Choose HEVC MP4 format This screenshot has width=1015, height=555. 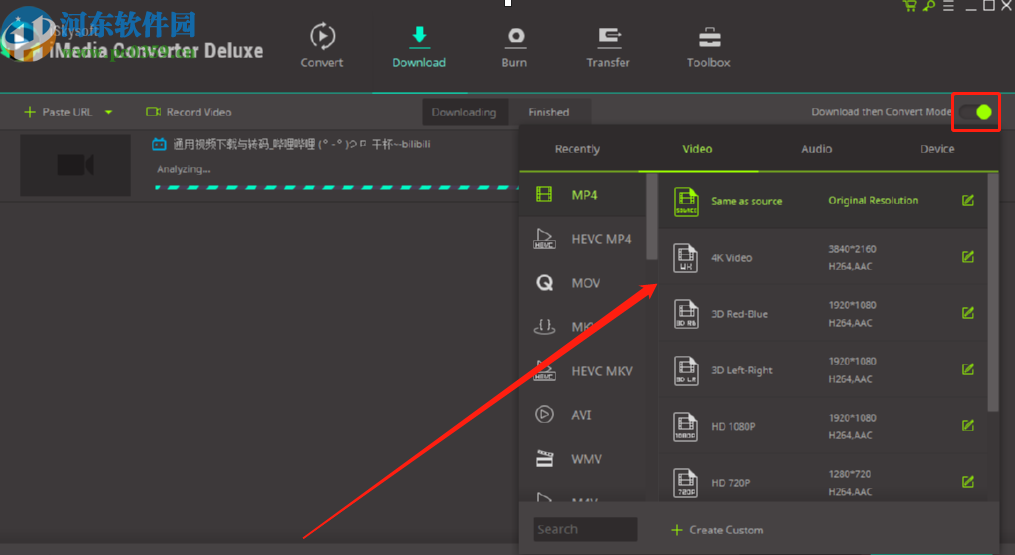pos(583,239)
